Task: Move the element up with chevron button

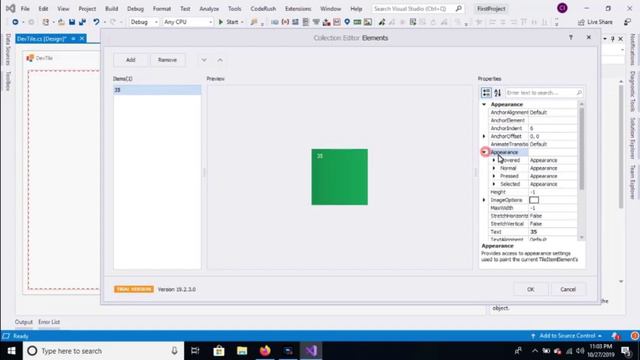Action: (x=220, y=60)
